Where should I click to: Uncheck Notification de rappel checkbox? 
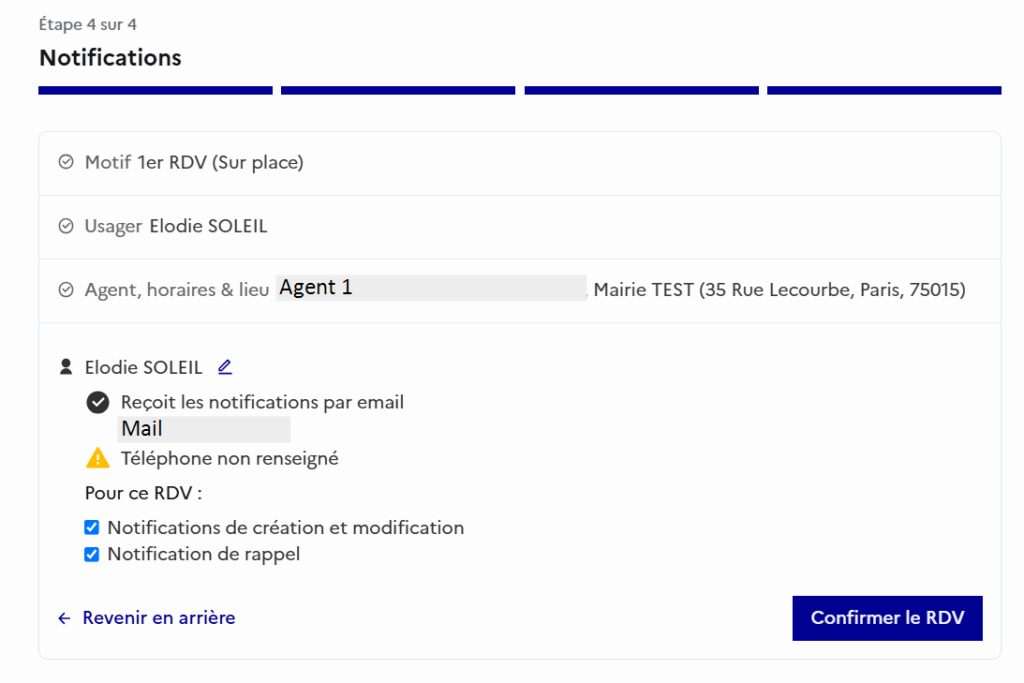(x=91, y=554)
